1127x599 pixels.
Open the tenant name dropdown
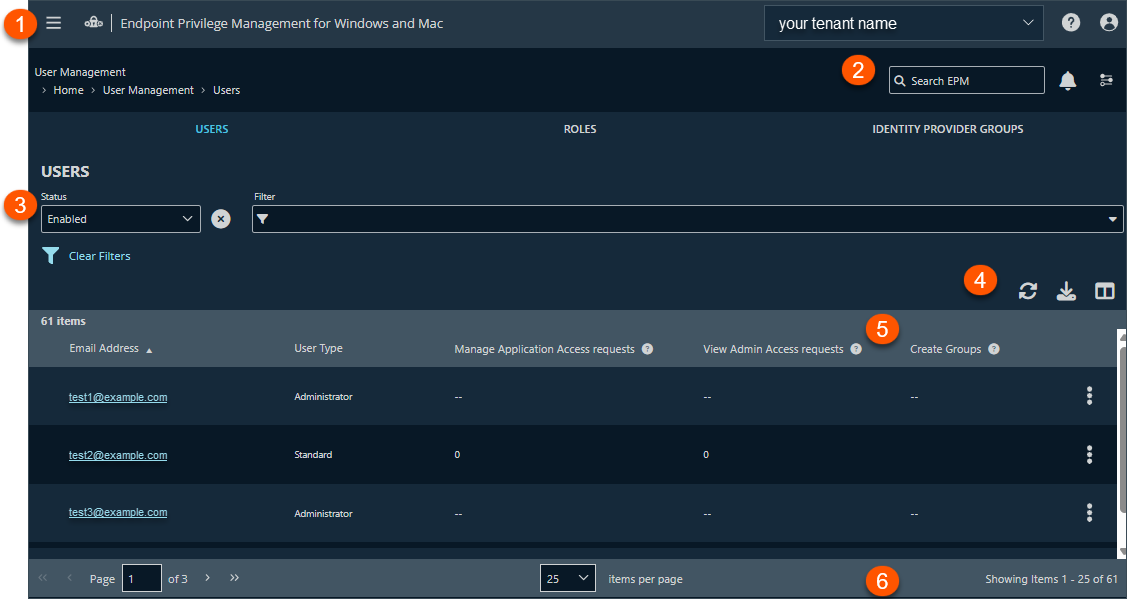(x=903, y=24)
